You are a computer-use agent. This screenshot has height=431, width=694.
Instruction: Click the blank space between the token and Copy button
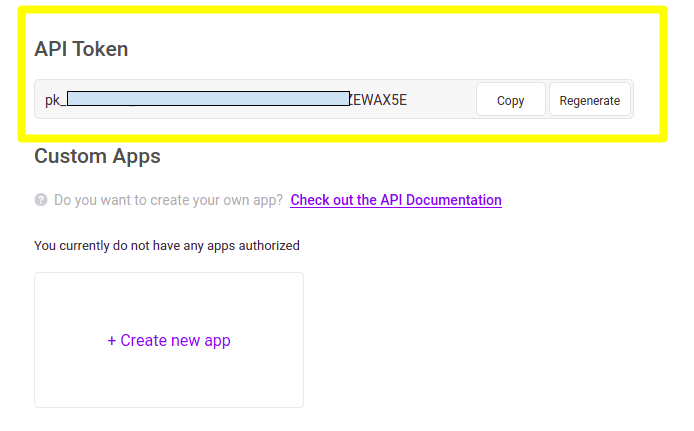[440, 100]
